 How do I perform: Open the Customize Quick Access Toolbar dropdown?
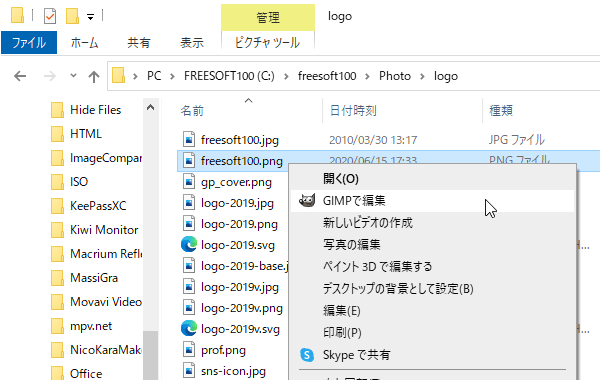coord(90,17)
